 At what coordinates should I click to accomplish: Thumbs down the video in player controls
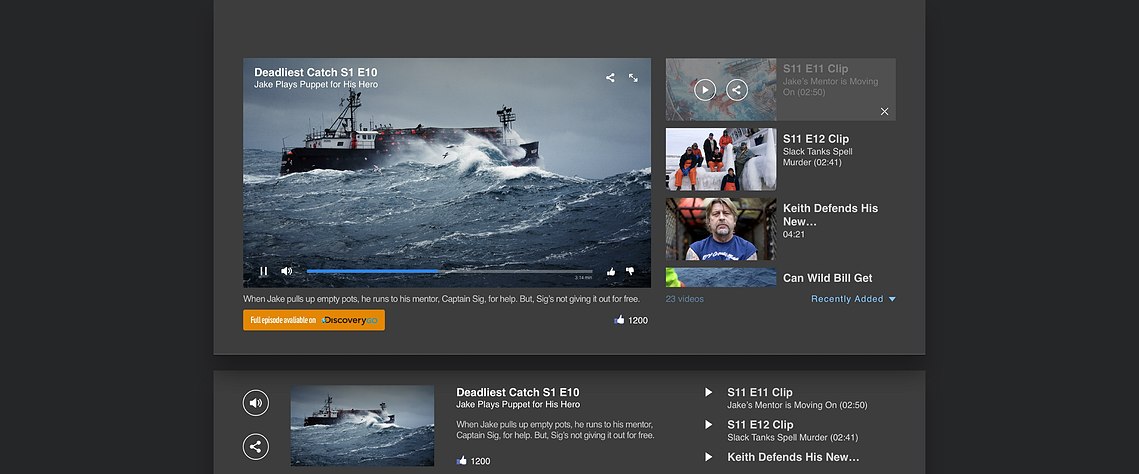tap(630, 271)
